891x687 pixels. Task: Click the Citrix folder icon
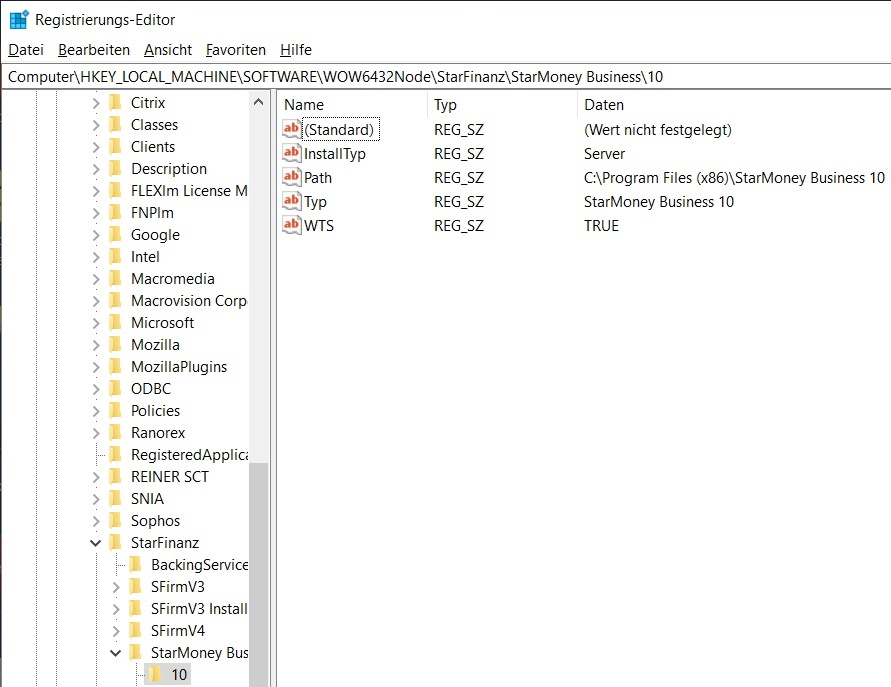pyautogui.click(x=115, y=102)
